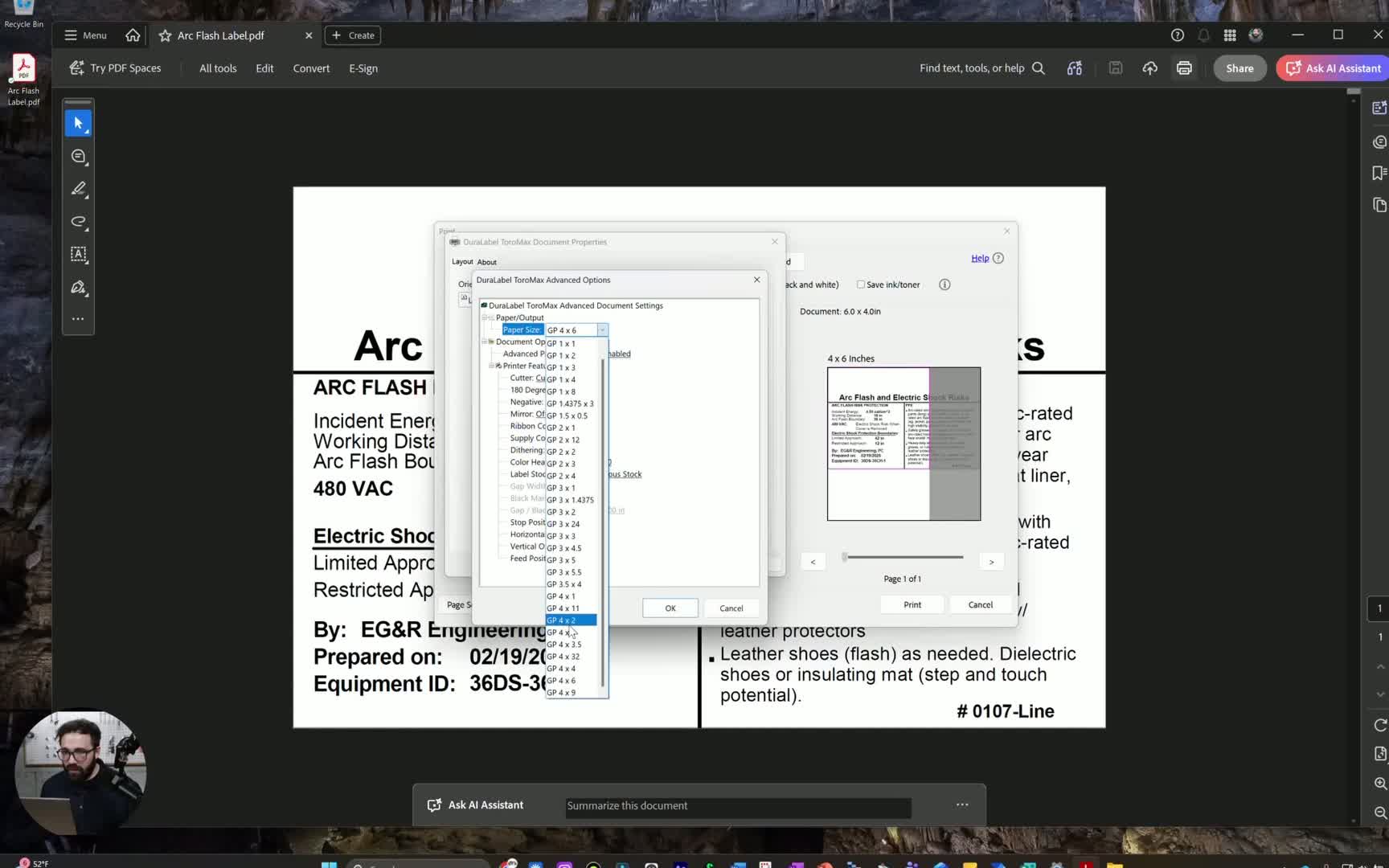The image size is (1389, 868).
Task: Open the Edit menu item
Action: coord(264,68)
